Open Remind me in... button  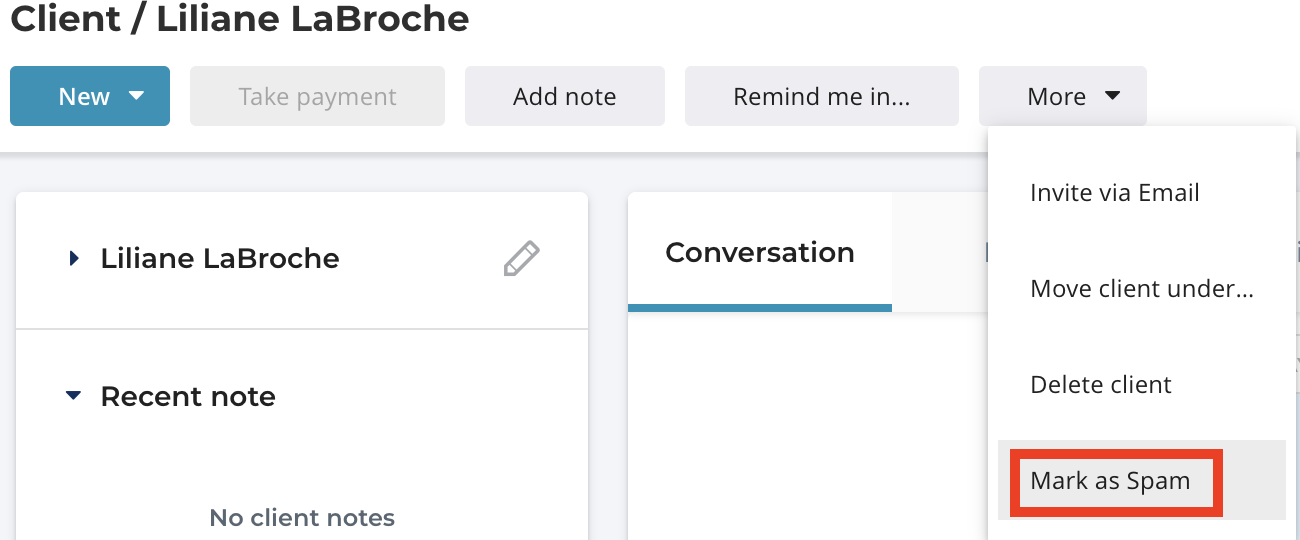click(822, 96)
